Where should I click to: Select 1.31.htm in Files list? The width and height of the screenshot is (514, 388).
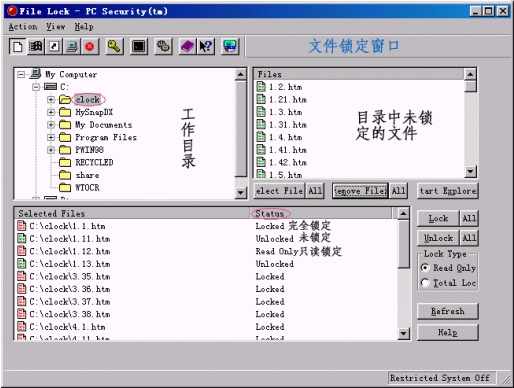pyautogui.click(x=288, y=125)
